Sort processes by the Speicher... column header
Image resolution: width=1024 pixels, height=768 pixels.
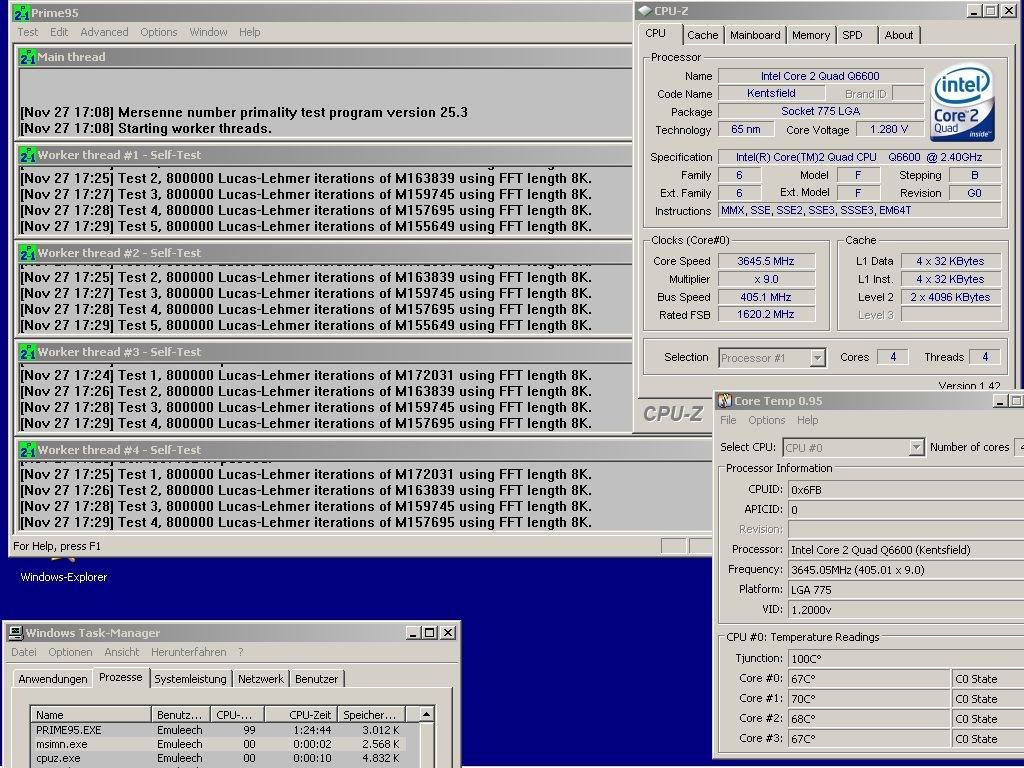tap(371, 714)
